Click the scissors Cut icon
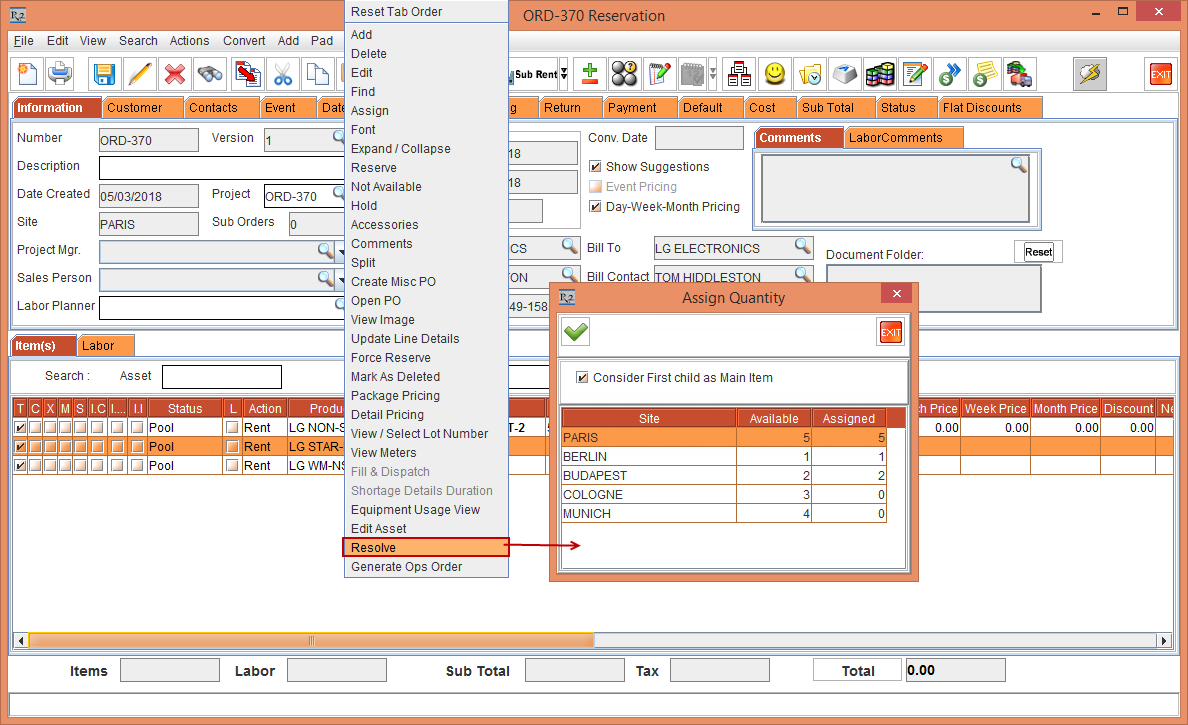Screen dimensions: 1188x725 click(283, 74)
